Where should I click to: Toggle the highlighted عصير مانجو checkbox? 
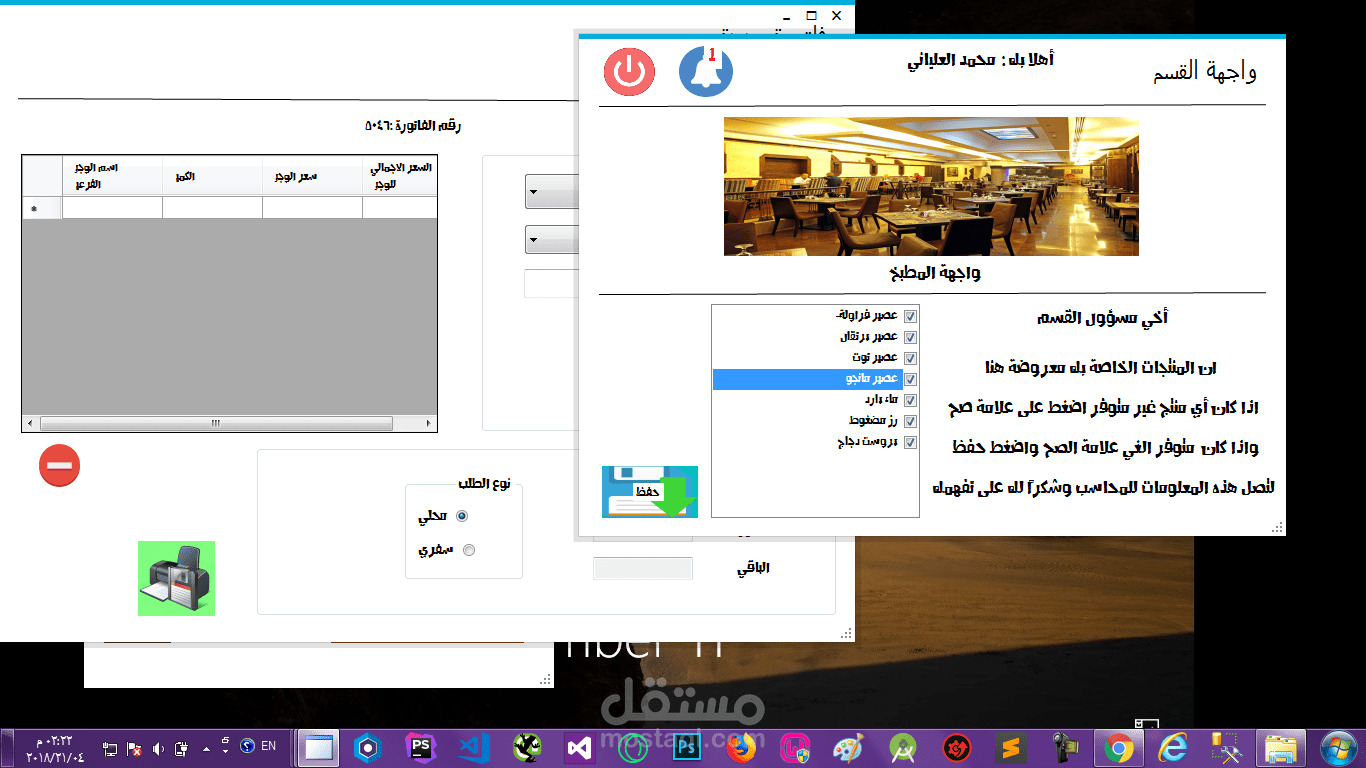pyautogui.click(x=910, y=379)
